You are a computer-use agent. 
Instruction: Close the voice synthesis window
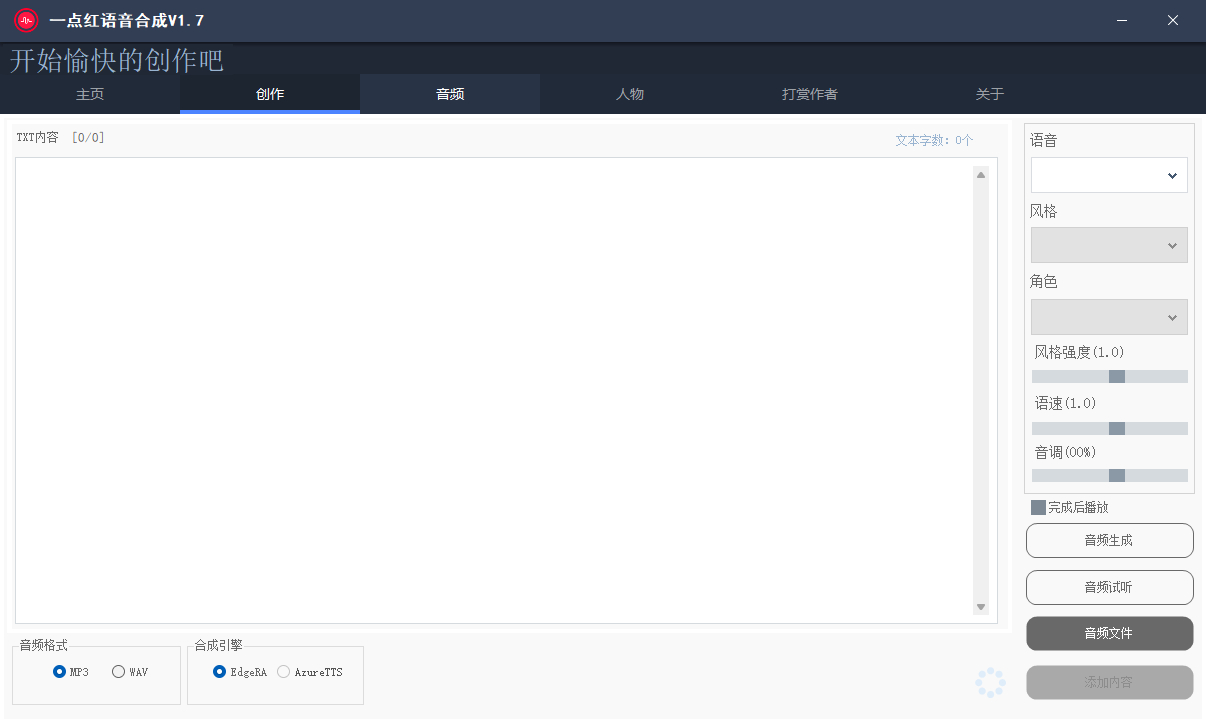[1173, 20]
